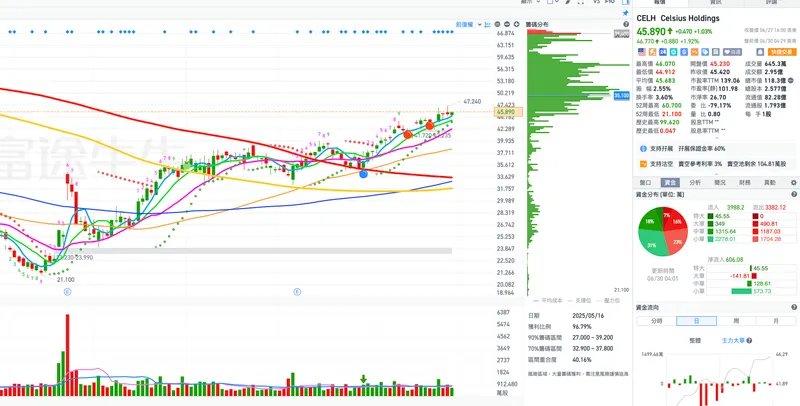Select 月 fund flow period
Image resolution: width=800 pixels, height=406 pixels.
776,321
